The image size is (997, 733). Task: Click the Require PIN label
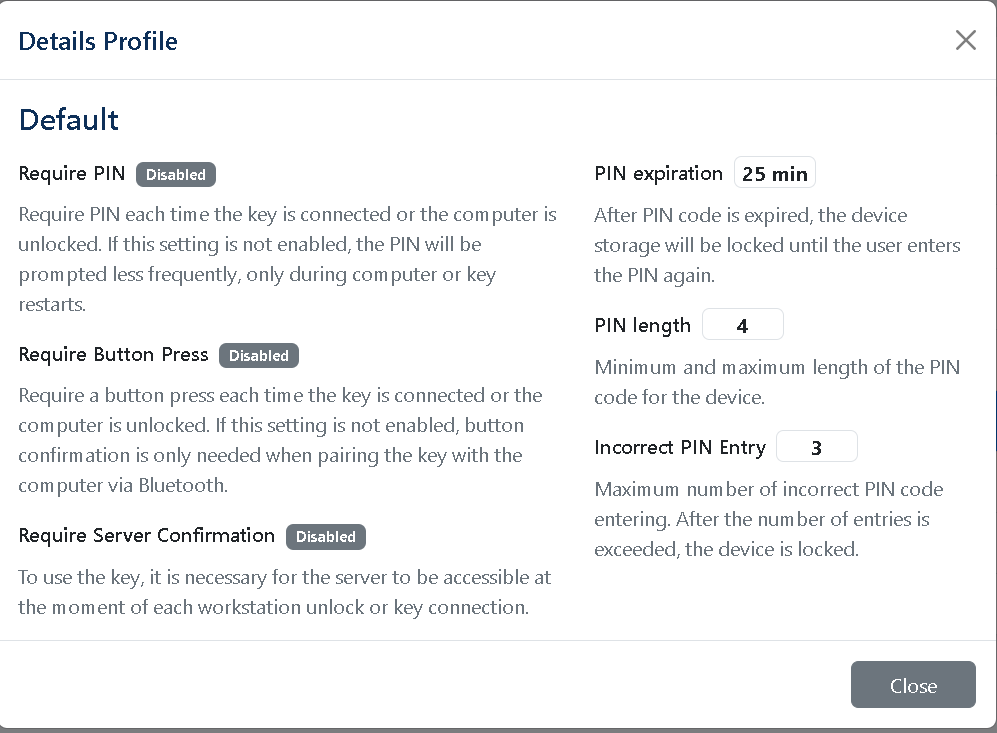[x=72, y=174]
